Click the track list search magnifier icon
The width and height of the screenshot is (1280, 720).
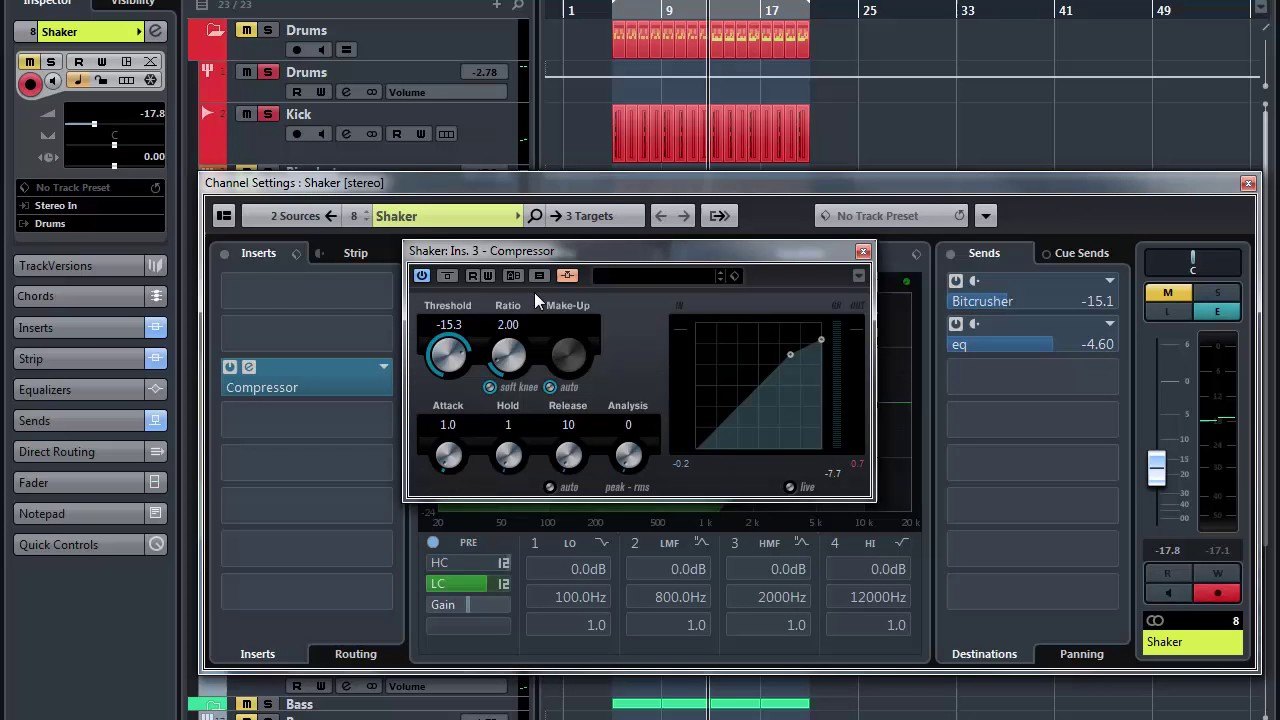click(518, 5)
